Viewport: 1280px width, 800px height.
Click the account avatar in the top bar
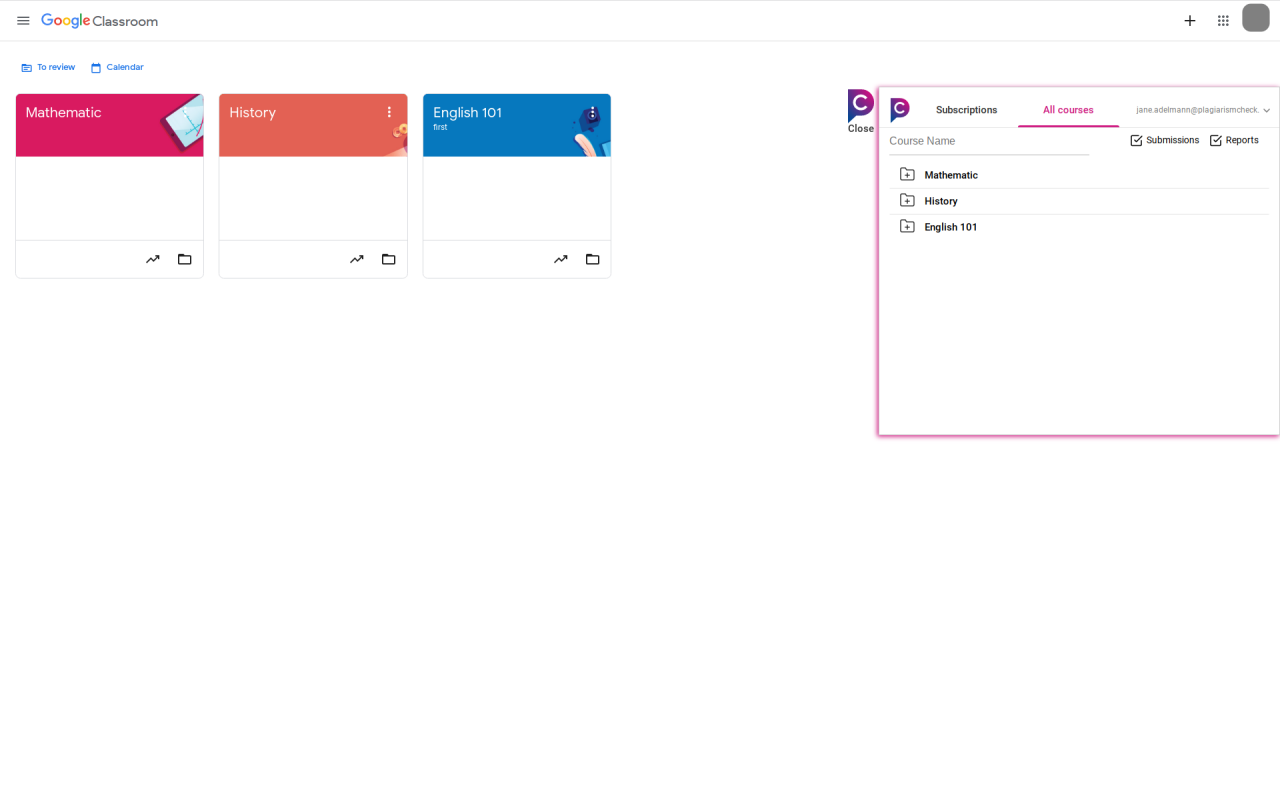pyautogui.click(x=1255, y=17)
